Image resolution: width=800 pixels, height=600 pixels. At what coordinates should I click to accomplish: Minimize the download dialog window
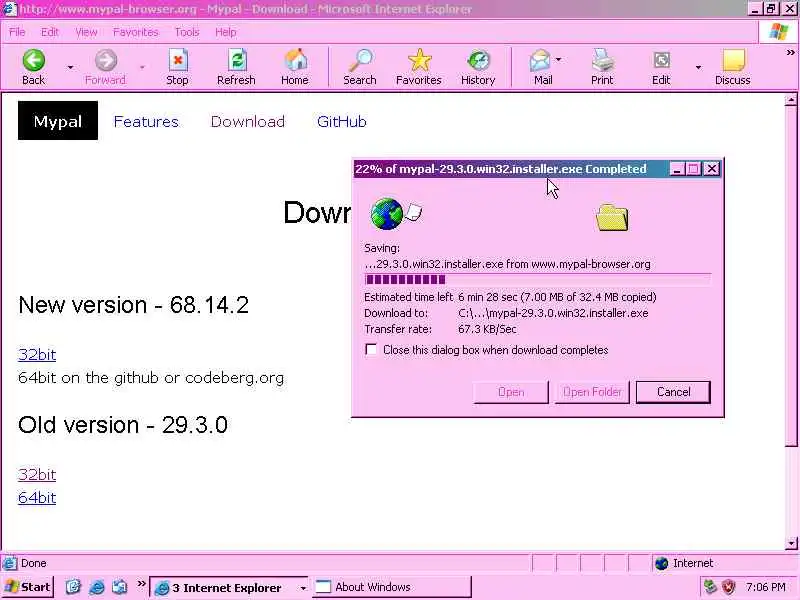click(677, 169)
